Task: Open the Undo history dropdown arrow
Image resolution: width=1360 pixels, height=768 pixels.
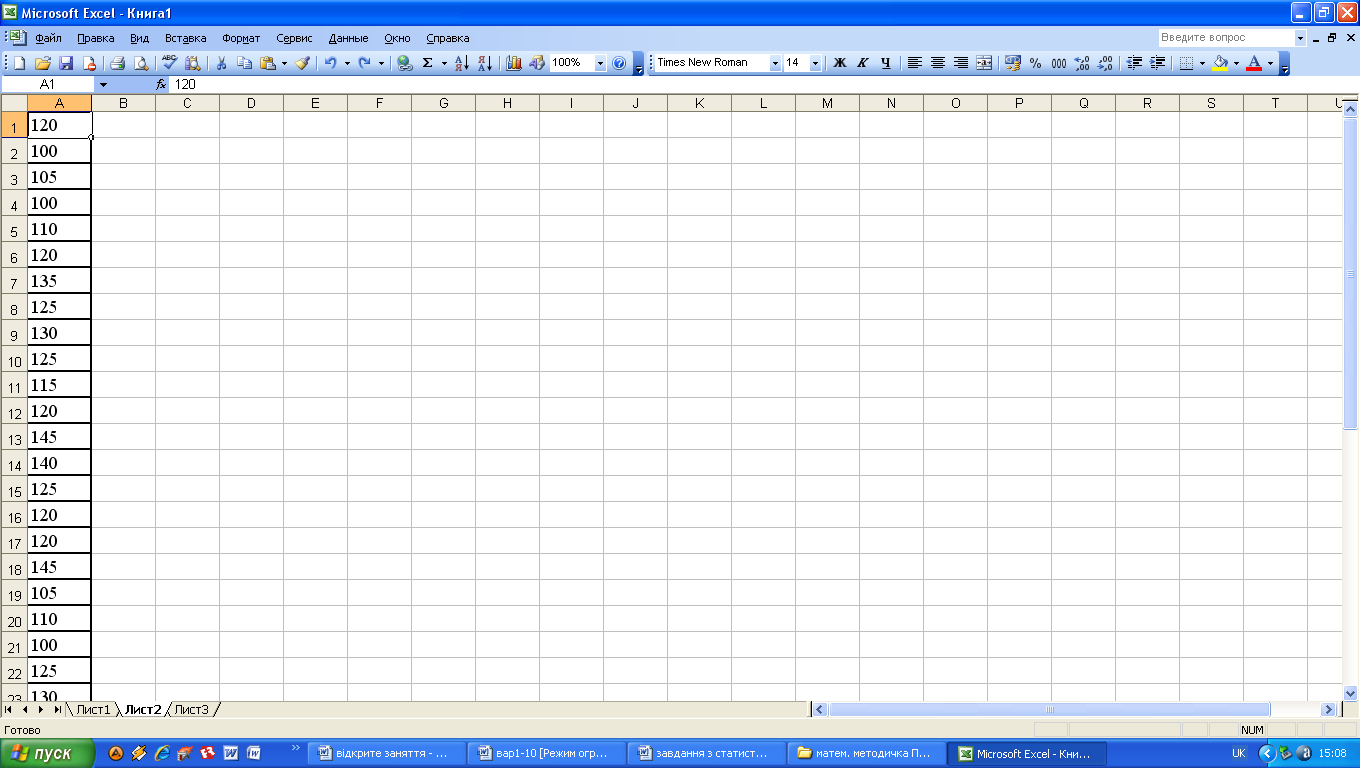Action: tap(347, 63)
